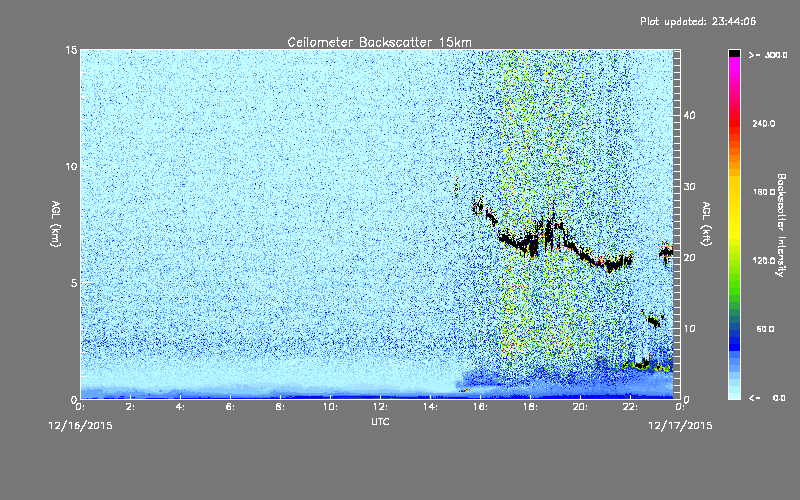Select the 5 km altitude tick label
The height and width of the screenshot is (500, 800).
[74, 283]
